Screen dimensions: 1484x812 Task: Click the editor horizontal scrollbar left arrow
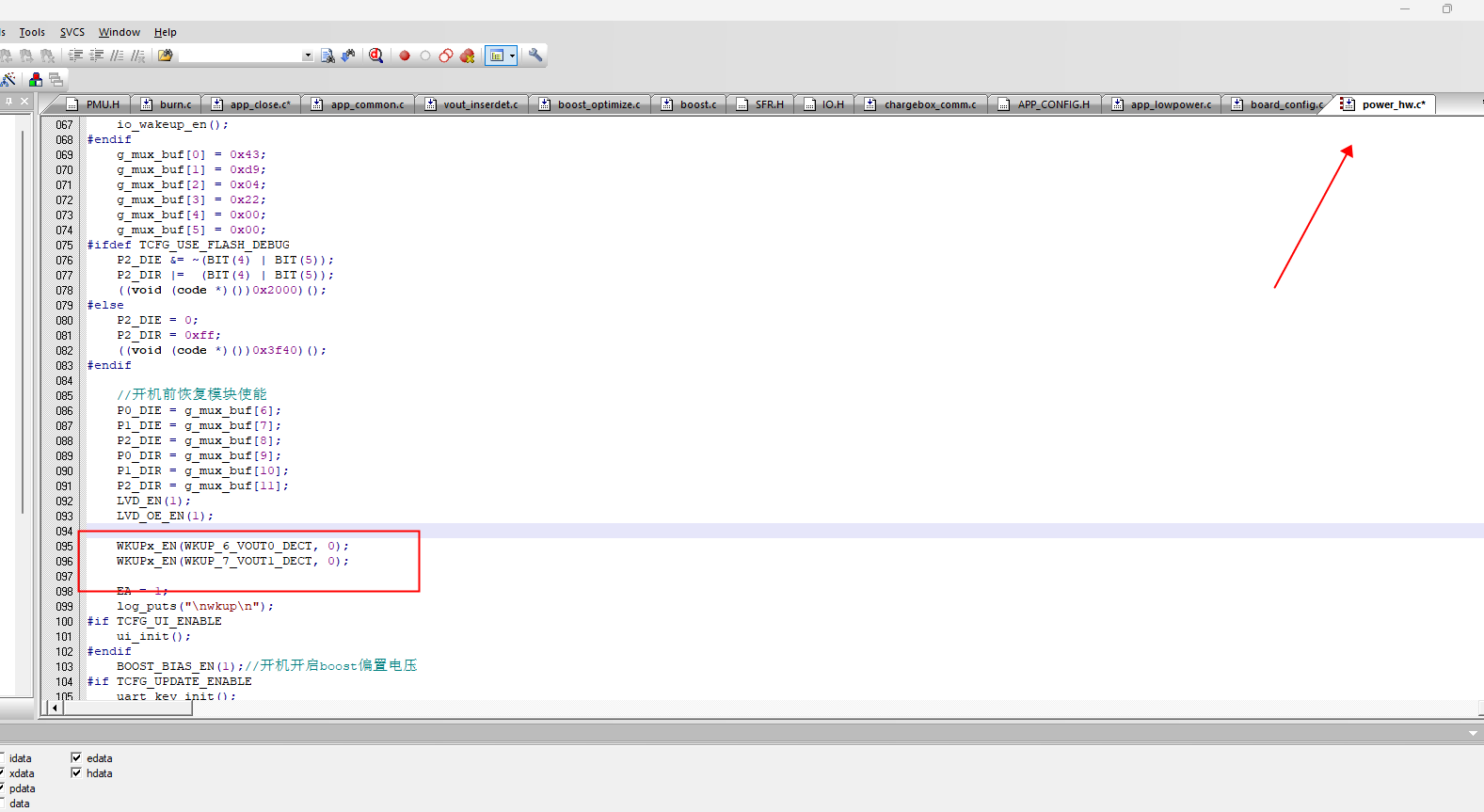pyautogui.click(x=55, y=709)
